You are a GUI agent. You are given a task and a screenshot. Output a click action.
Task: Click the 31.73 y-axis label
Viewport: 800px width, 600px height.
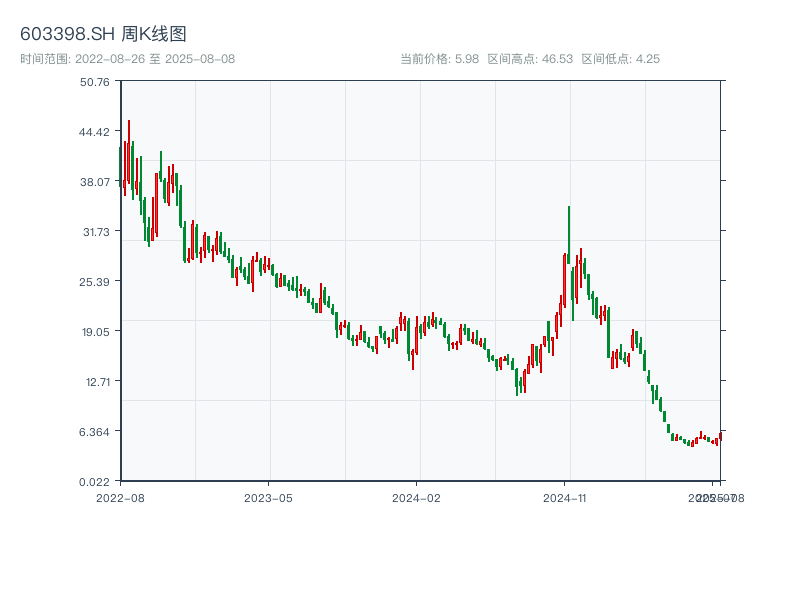tap(95, 232)
